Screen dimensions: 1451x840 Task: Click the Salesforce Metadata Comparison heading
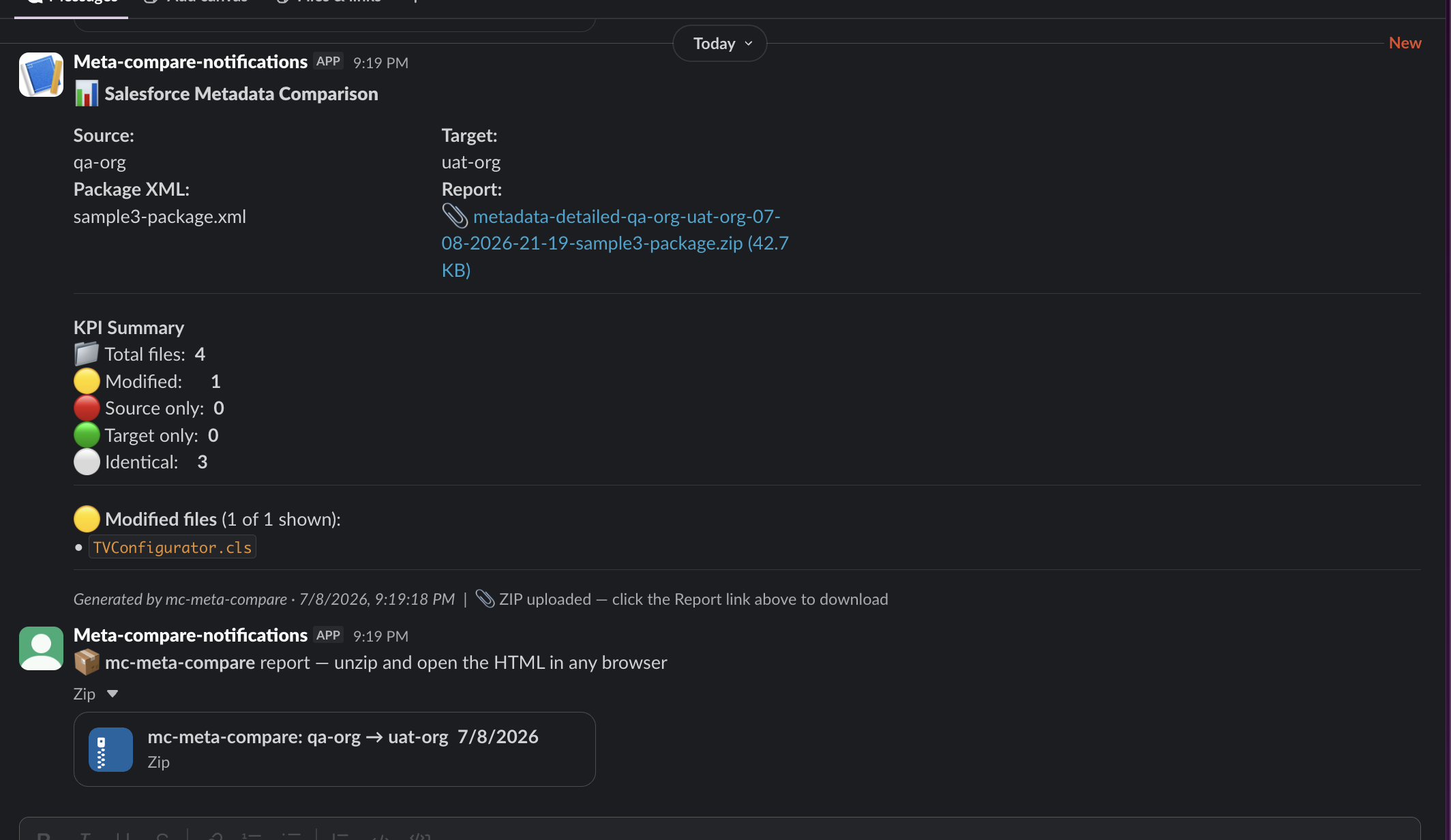coord(241,93)
